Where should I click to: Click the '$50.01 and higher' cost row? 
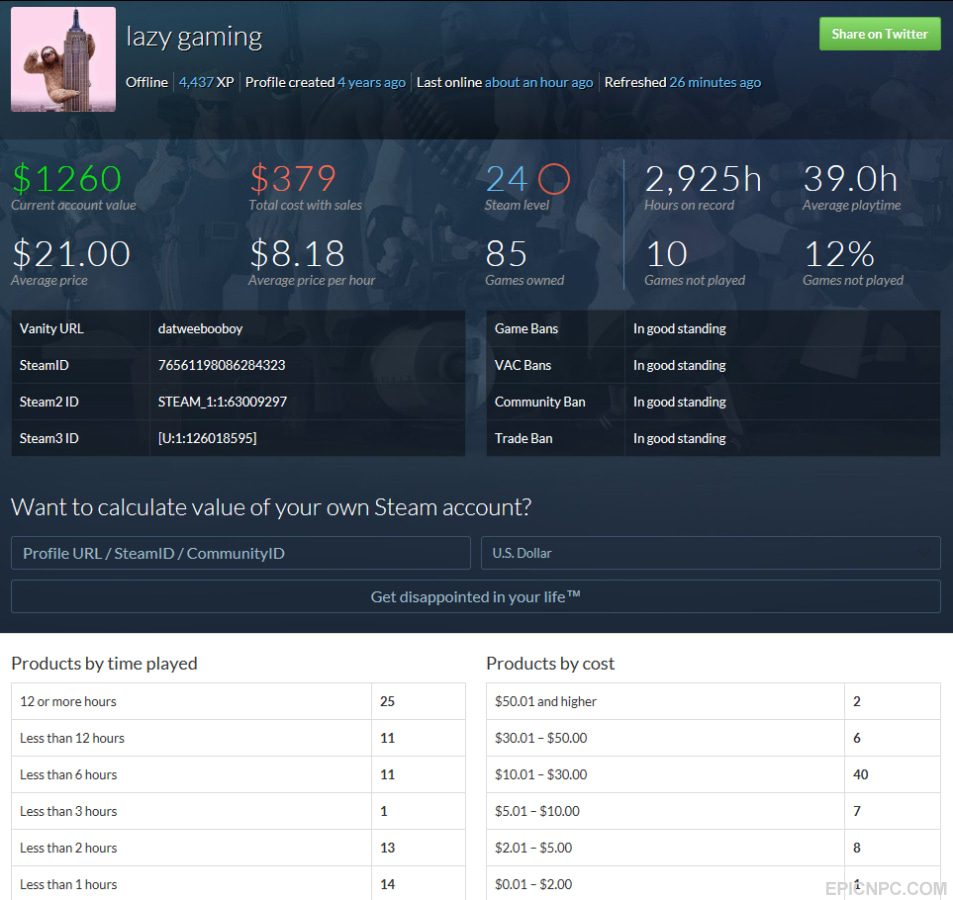tap(714, 701)
